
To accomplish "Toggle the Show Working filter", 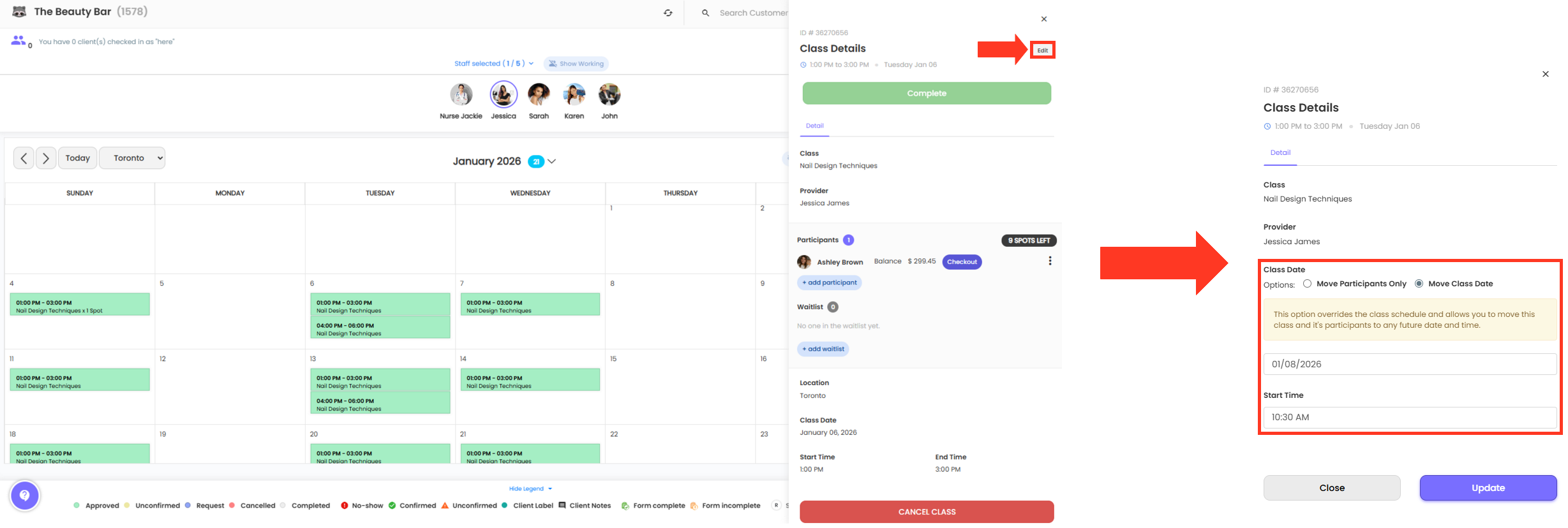I will (x=576, y=64).
